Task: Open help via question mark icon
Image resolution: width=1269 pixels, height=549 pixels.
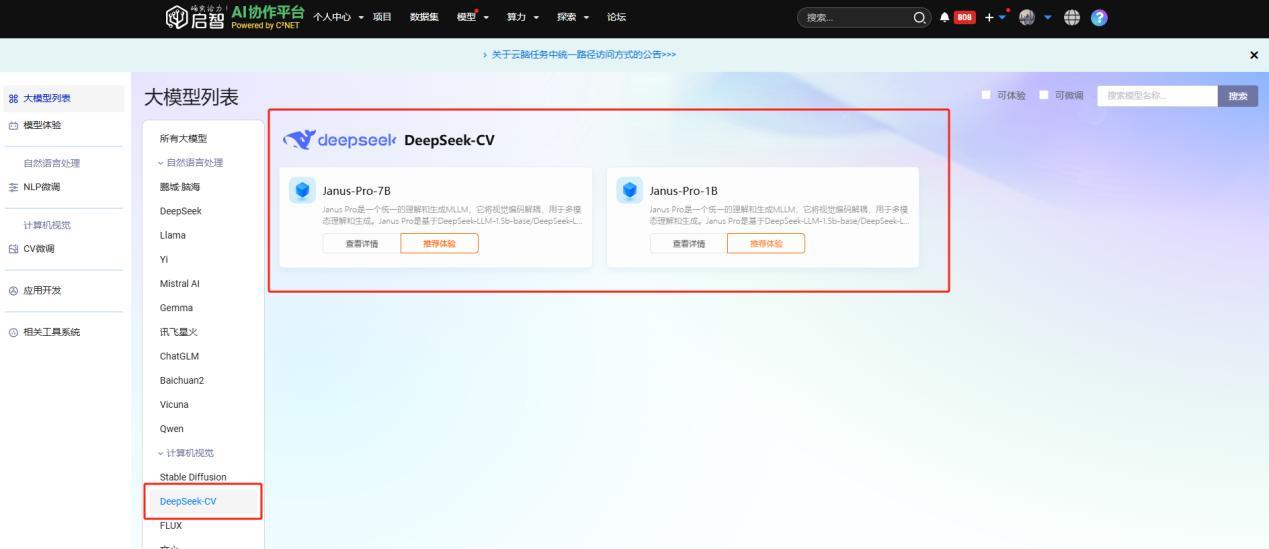Action: pos(1098,18)
